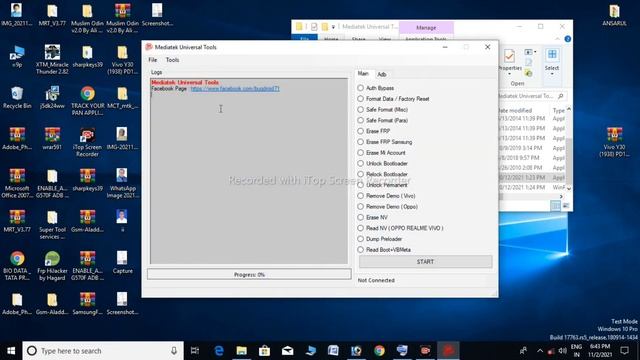The height and width of the screenshot is (360, 640).
Task: Open the ANSARUL desktop icon
Action: [614, 16]
